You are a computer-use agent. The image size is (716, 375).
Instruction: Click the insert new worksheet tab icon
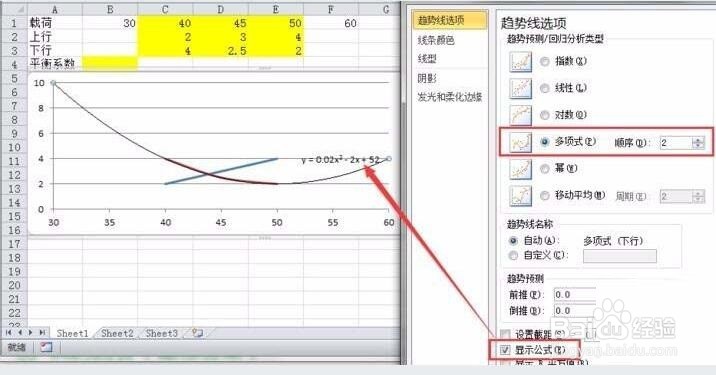(x=197, y=333)
